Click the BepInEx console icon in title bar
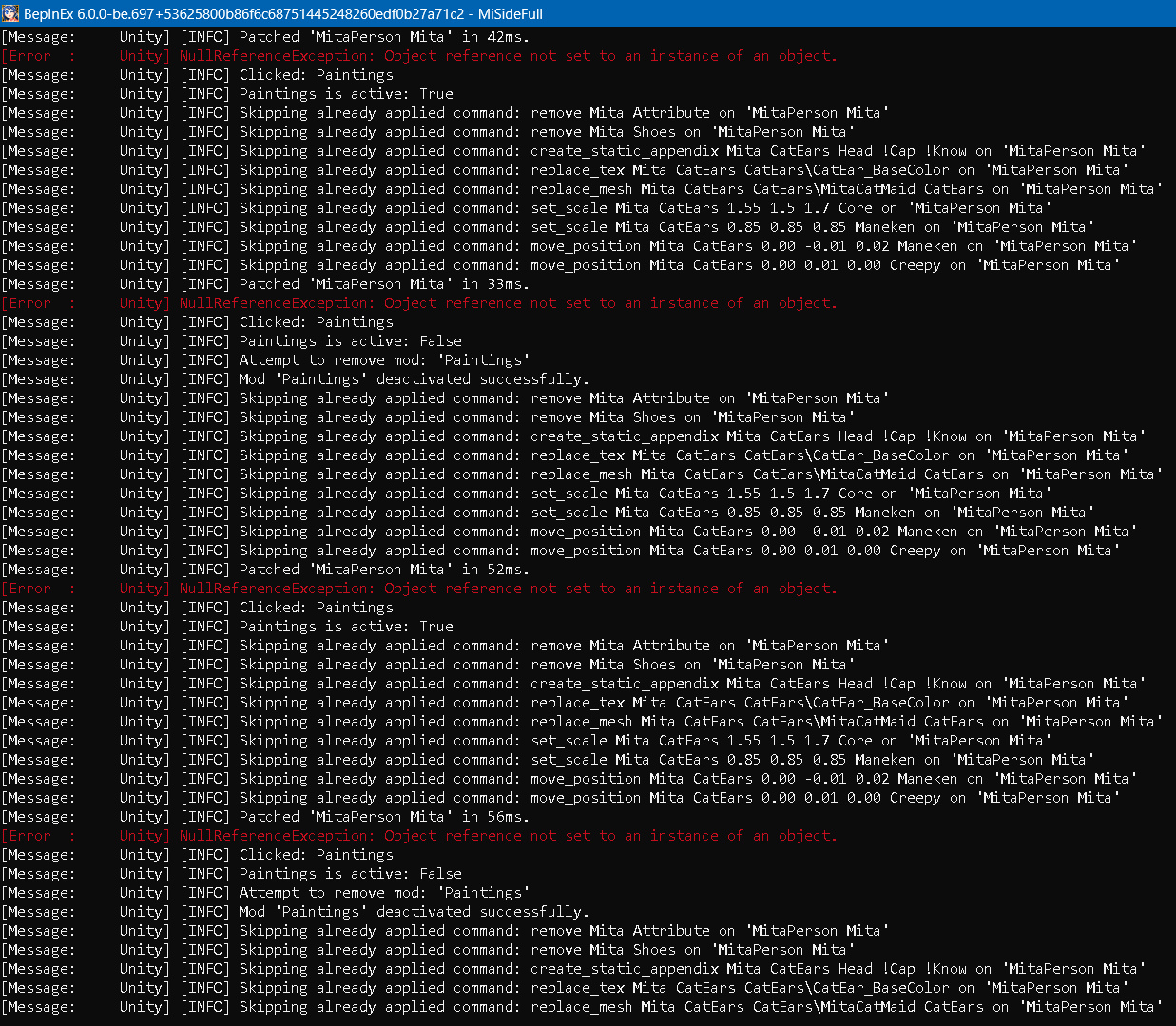Screen dimensions: 1176x1026 pyautogui.click(x=10, y=13)
